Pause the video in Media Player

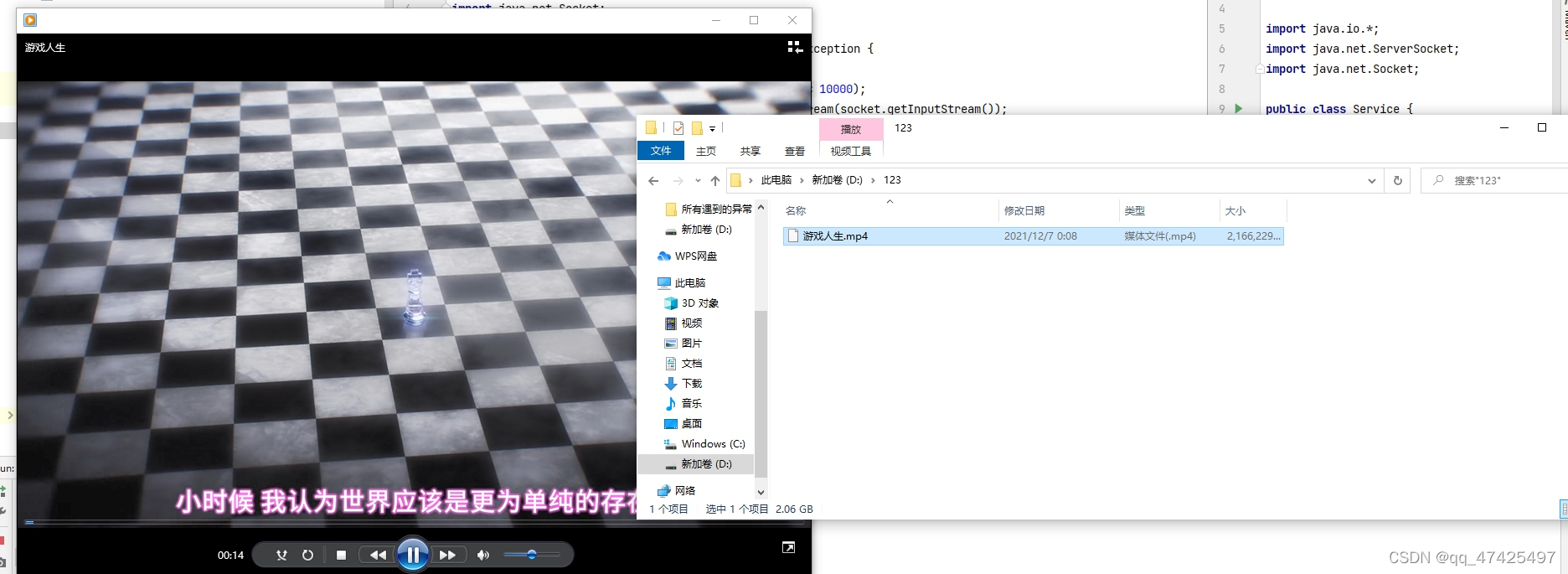(x=413, y=555)
